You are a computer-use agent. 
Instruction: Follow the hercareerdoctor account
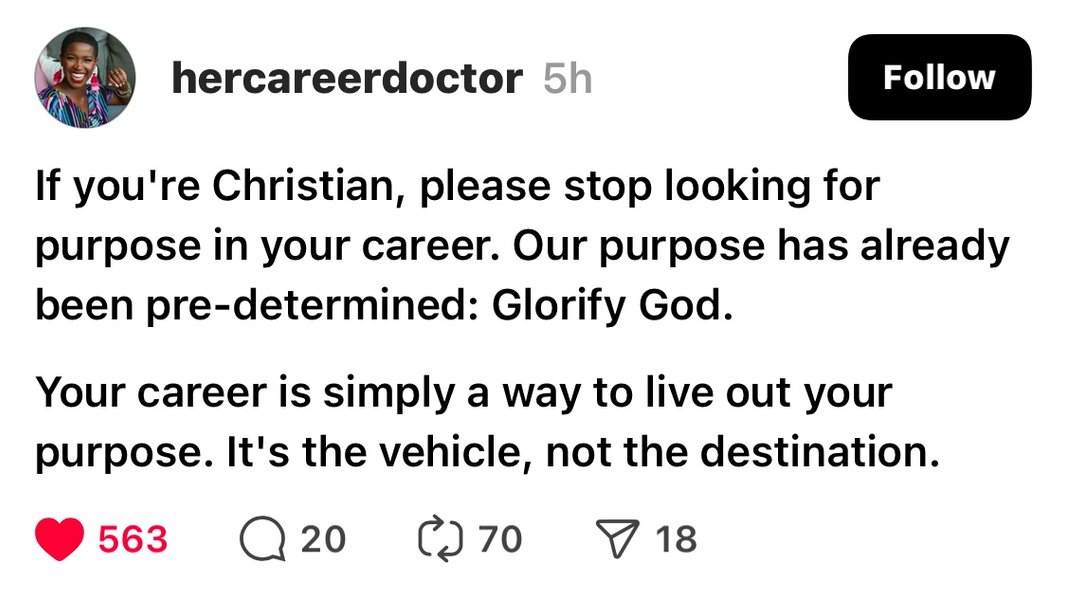pyautogui.click(x=939, y=77)
